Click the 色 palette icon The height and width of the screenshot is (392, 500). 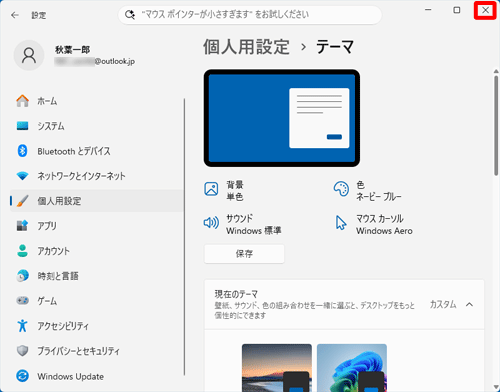341,189
